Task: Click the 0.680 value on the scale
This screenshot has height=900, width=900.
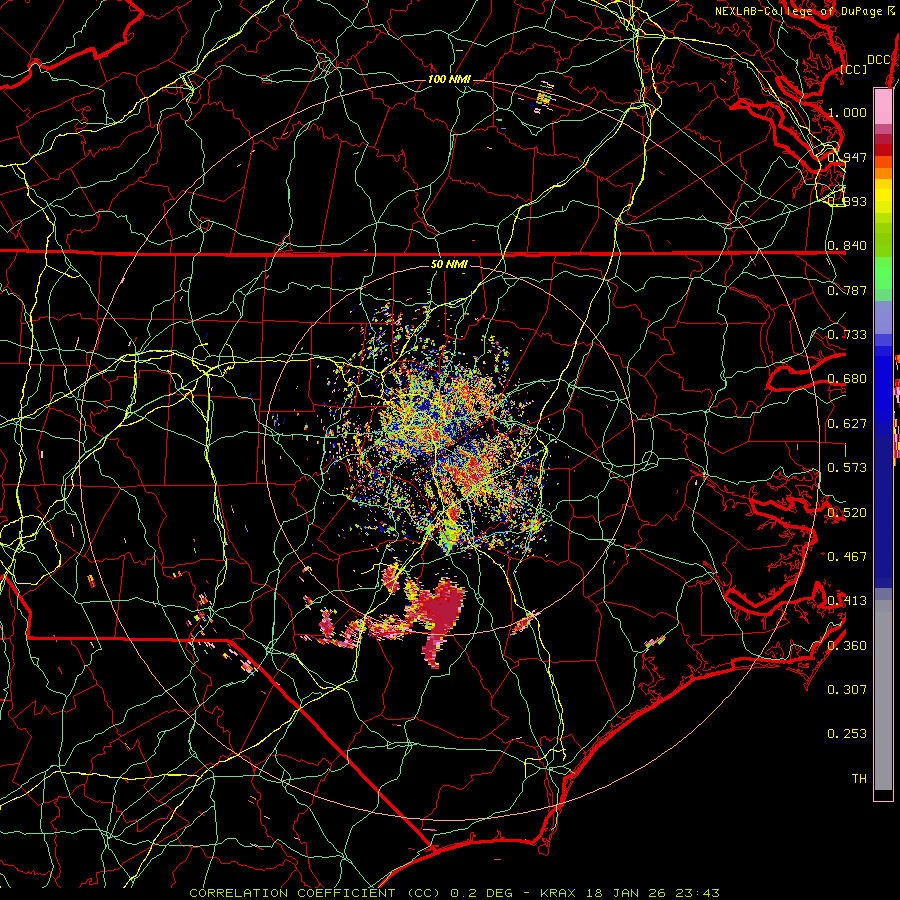Action: pos(847,379)
